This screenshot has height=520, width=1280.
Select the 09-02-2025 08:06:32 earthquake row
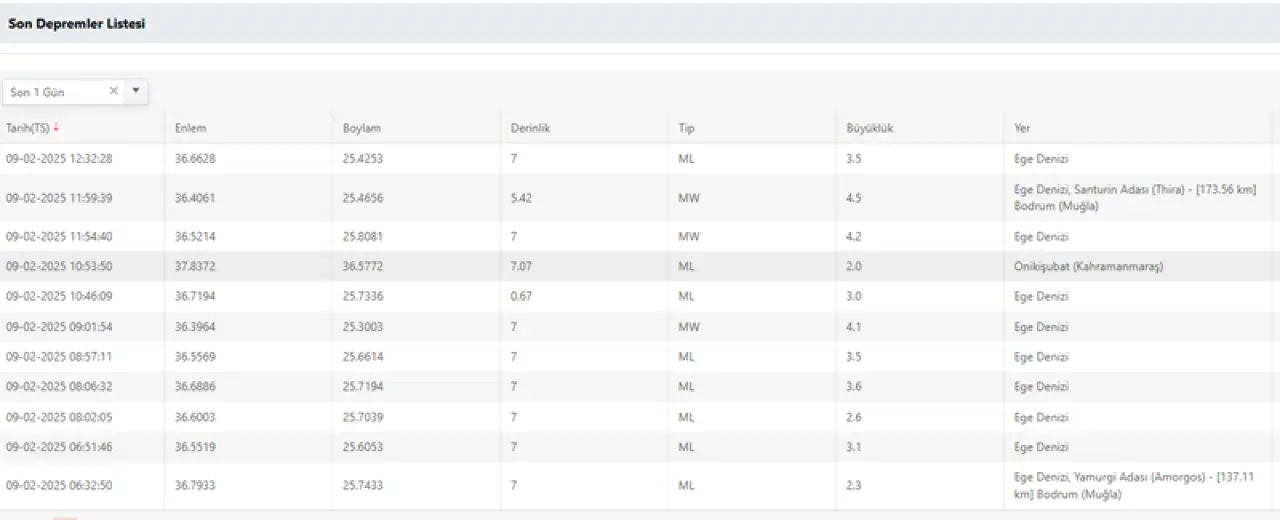tap(640, 387)
